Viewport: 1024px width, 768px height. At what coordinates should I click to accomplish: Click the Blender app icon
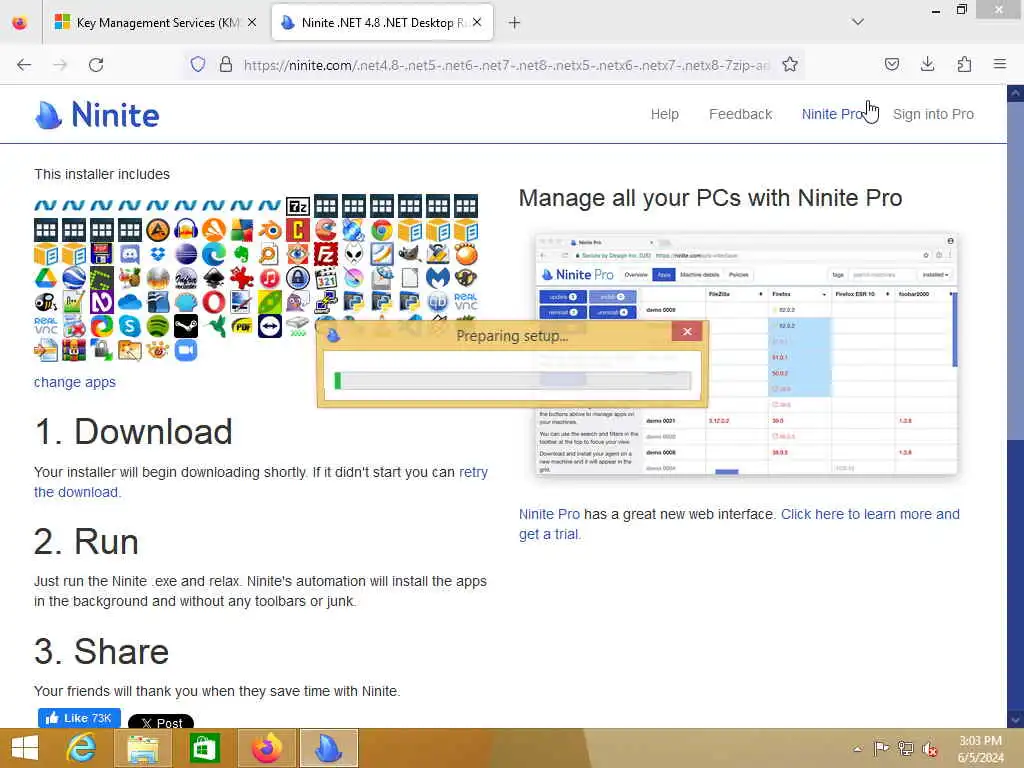(x=270, y=231)
